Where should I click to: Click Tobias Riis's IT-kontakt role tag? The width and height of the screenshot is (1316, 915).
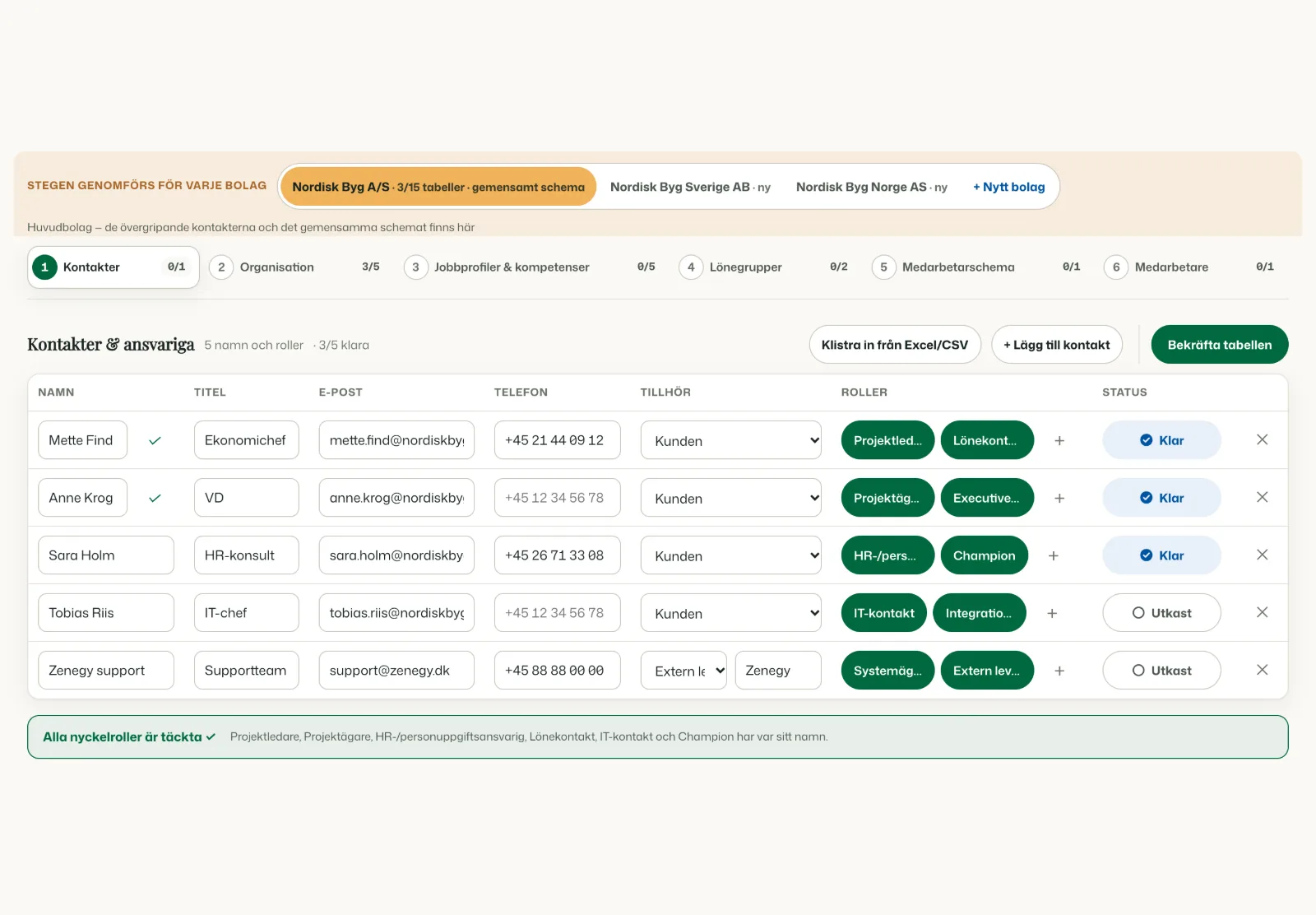tap(884, 613)
